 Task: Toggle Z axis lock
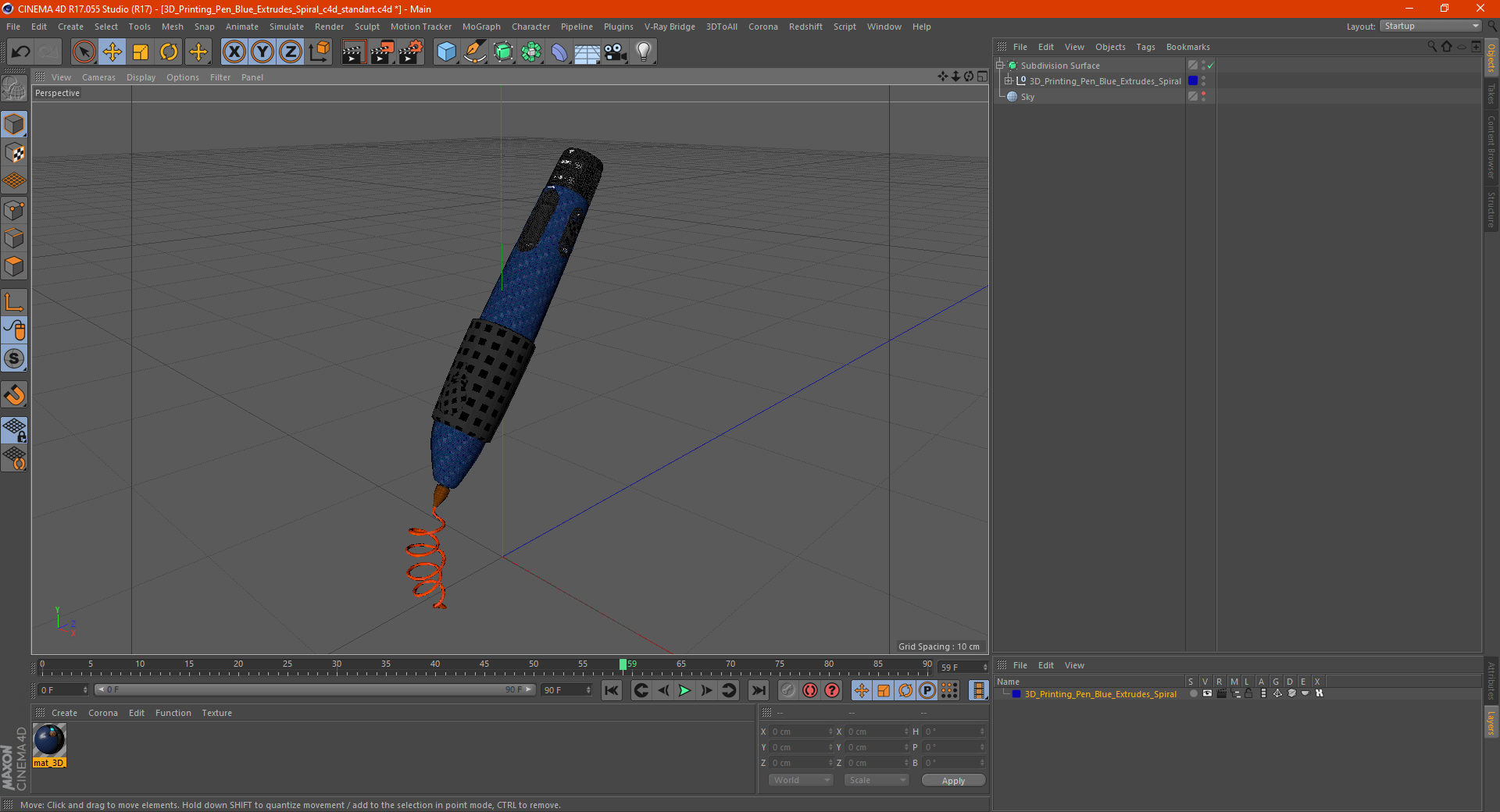(x=291, y=52)
